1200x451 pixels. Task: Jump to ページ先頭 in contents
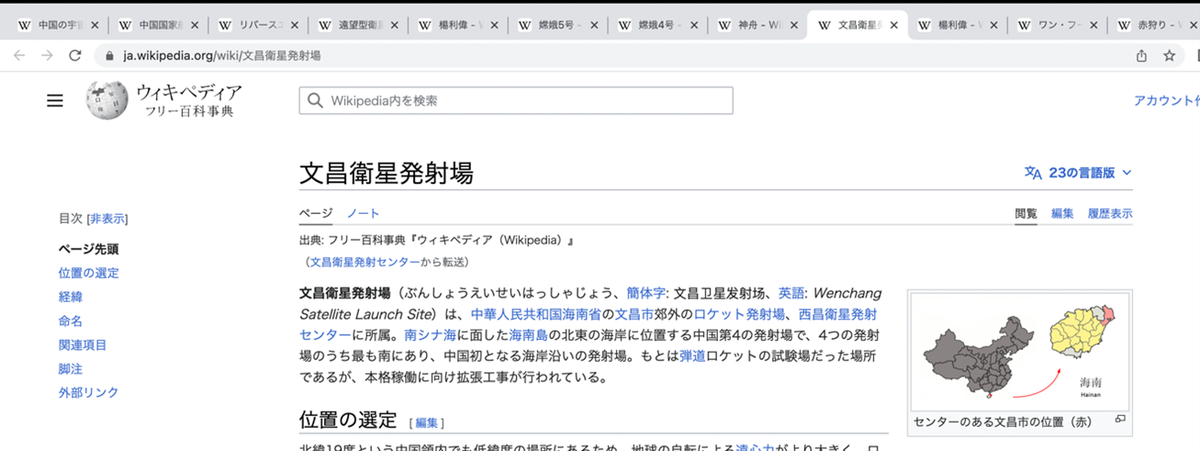coord(88,249)
